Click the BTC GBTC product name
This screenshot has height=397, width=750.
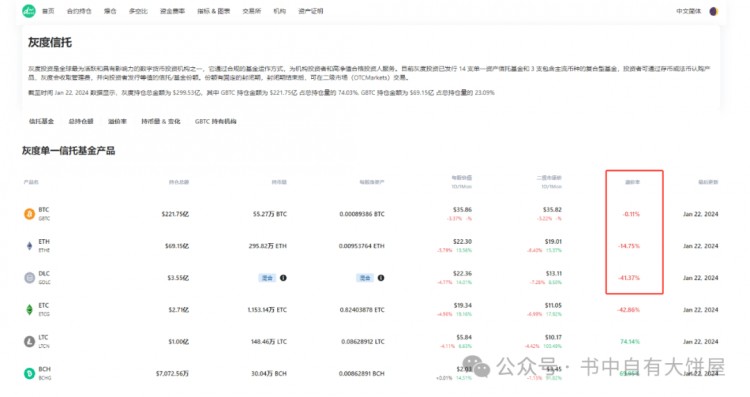(44, 214)
